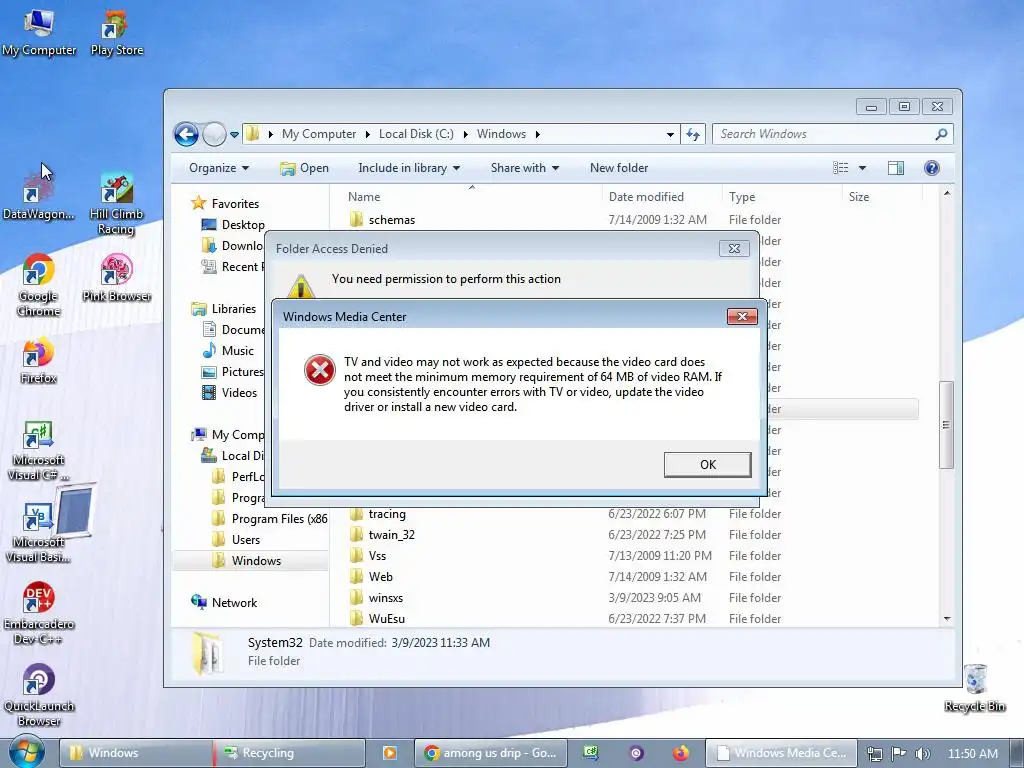The image size is (1024, 768).
Task: Confirm OK in Media Center dialog
Action: pos(707,464)
